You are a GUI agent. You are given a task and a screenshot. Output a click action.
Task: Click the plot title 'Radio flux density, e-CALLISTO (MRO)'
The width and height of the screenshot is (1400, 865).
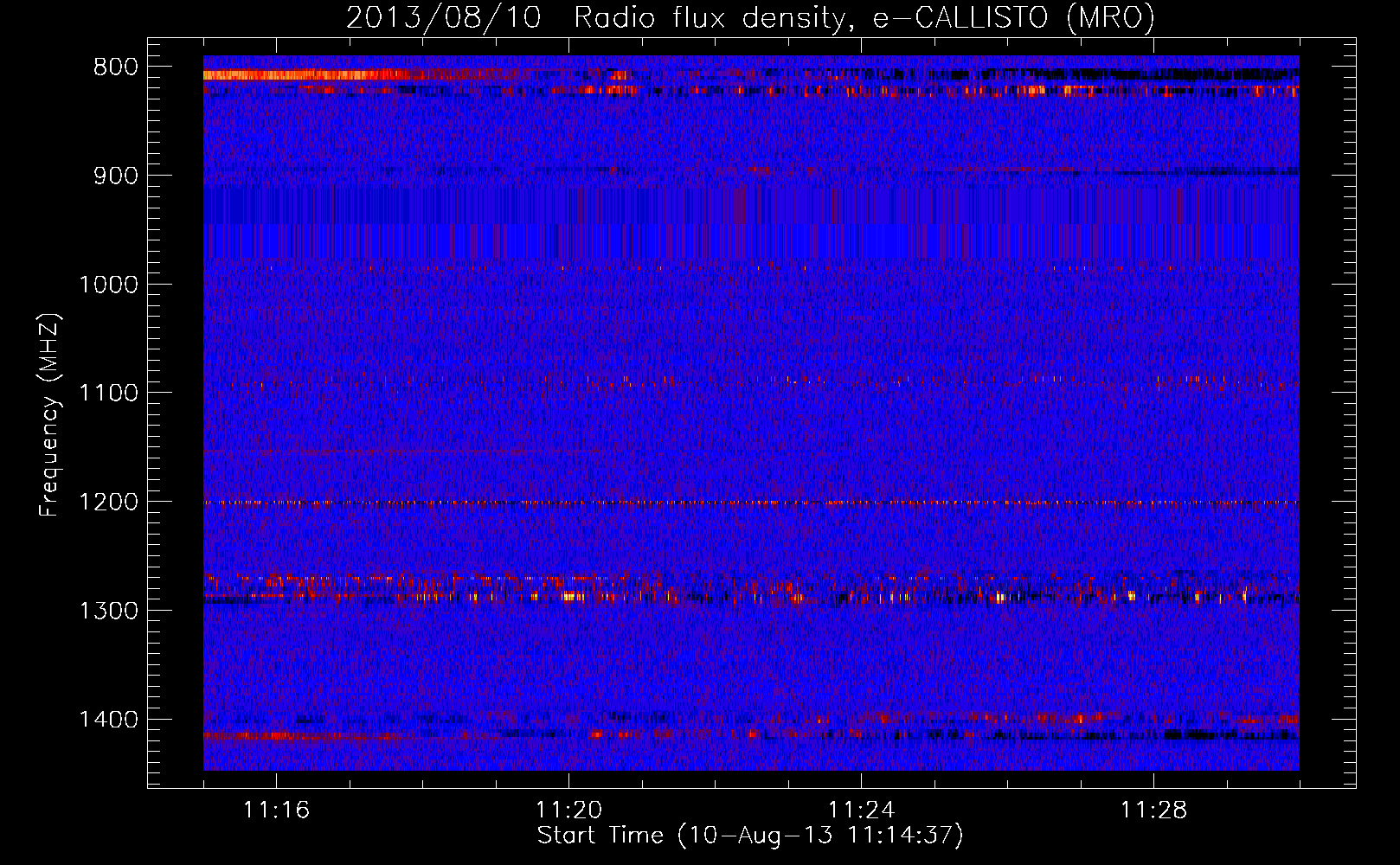[864, 17]
